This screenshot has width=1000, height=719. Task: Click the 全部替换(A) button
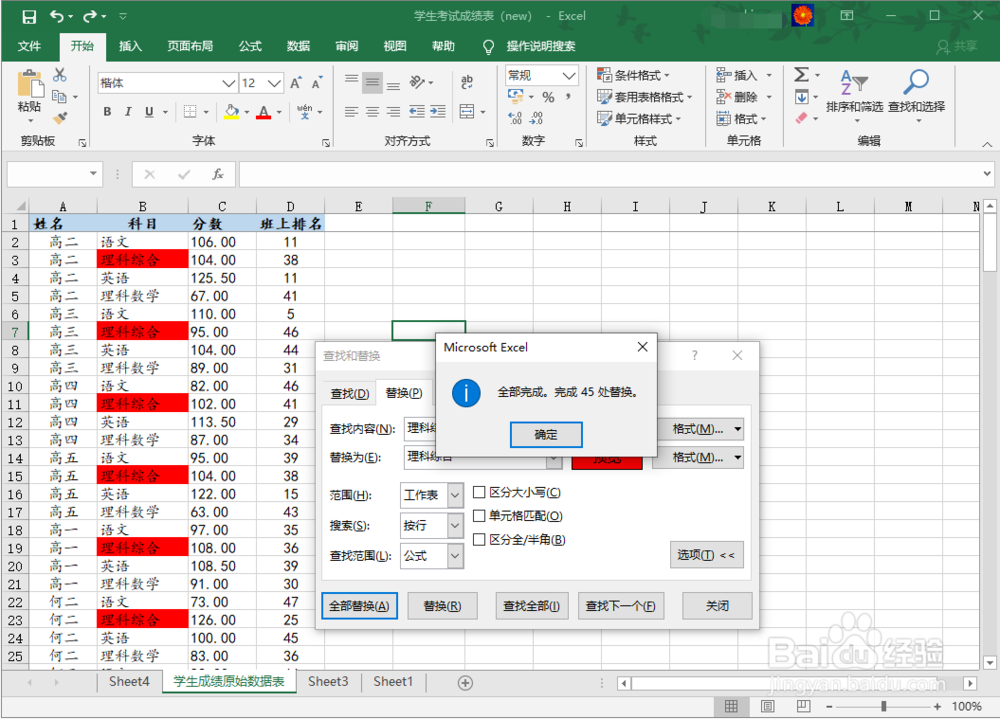click(x=359, y=605)
